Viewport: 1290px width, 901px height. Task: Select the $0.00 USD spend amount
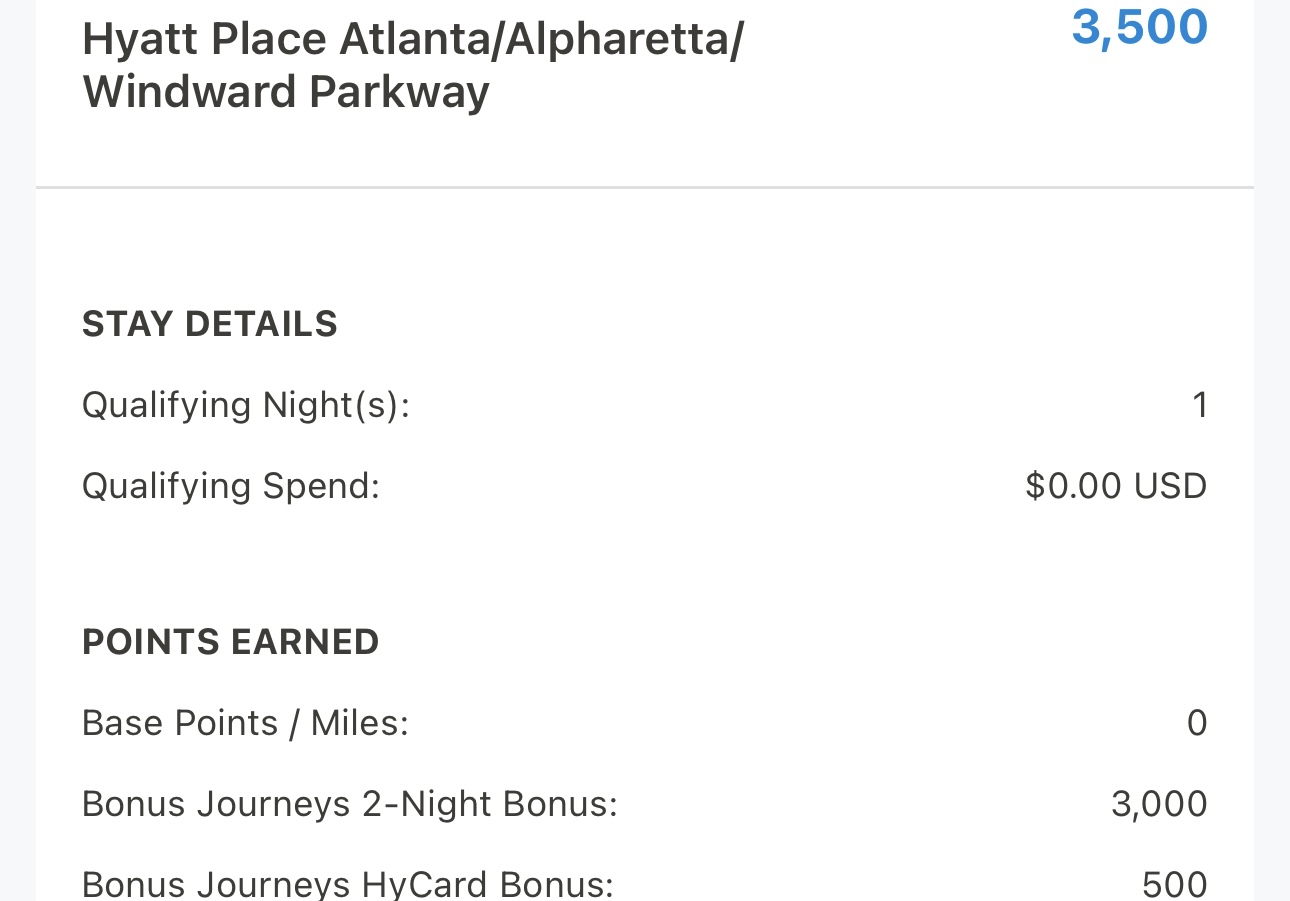1116,486
